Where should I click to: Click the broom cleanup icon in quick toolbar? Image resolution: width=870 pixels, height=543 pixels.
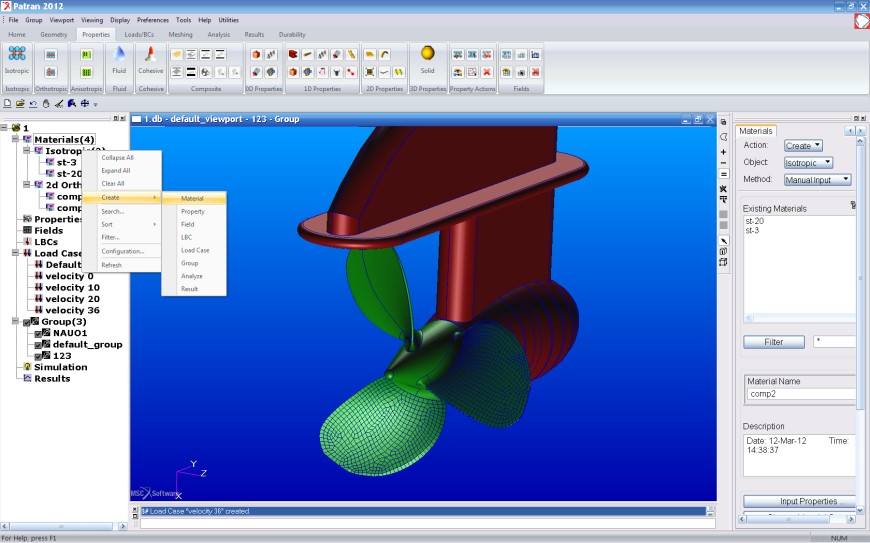click(59, 104)
